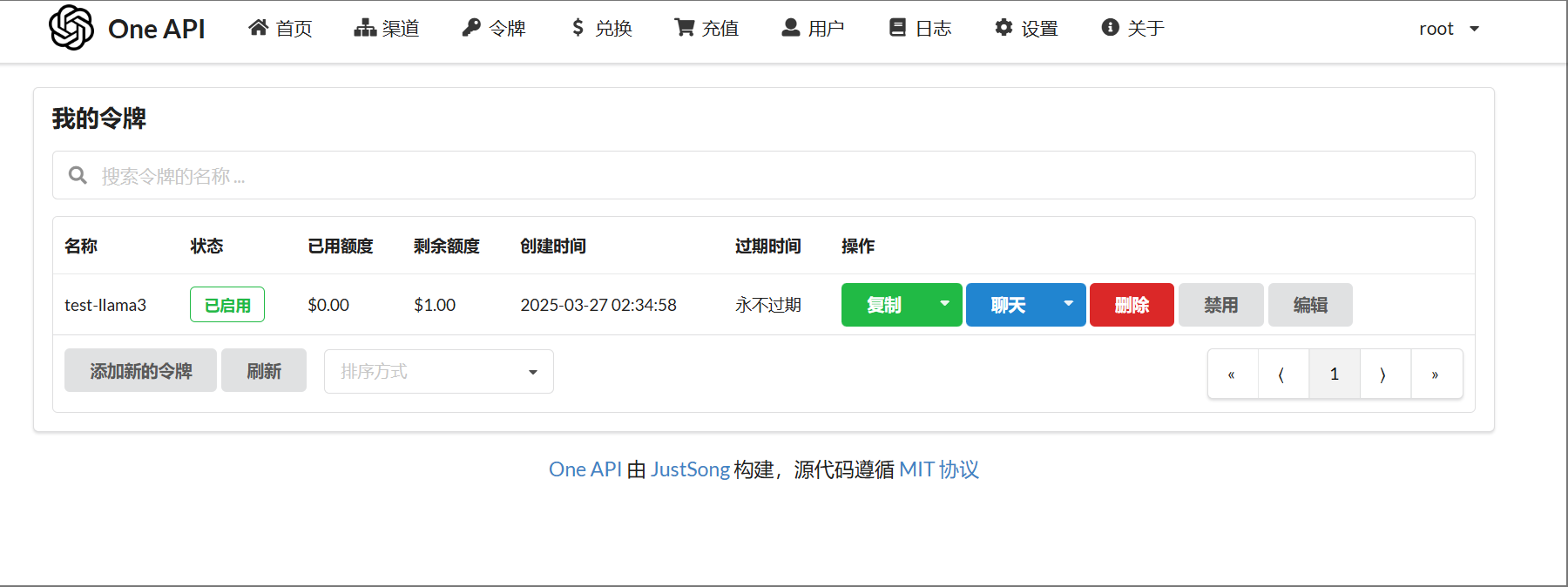Open 充值 shopping cart icon
Screen dimensions: 1568x587
coord(685,28)
